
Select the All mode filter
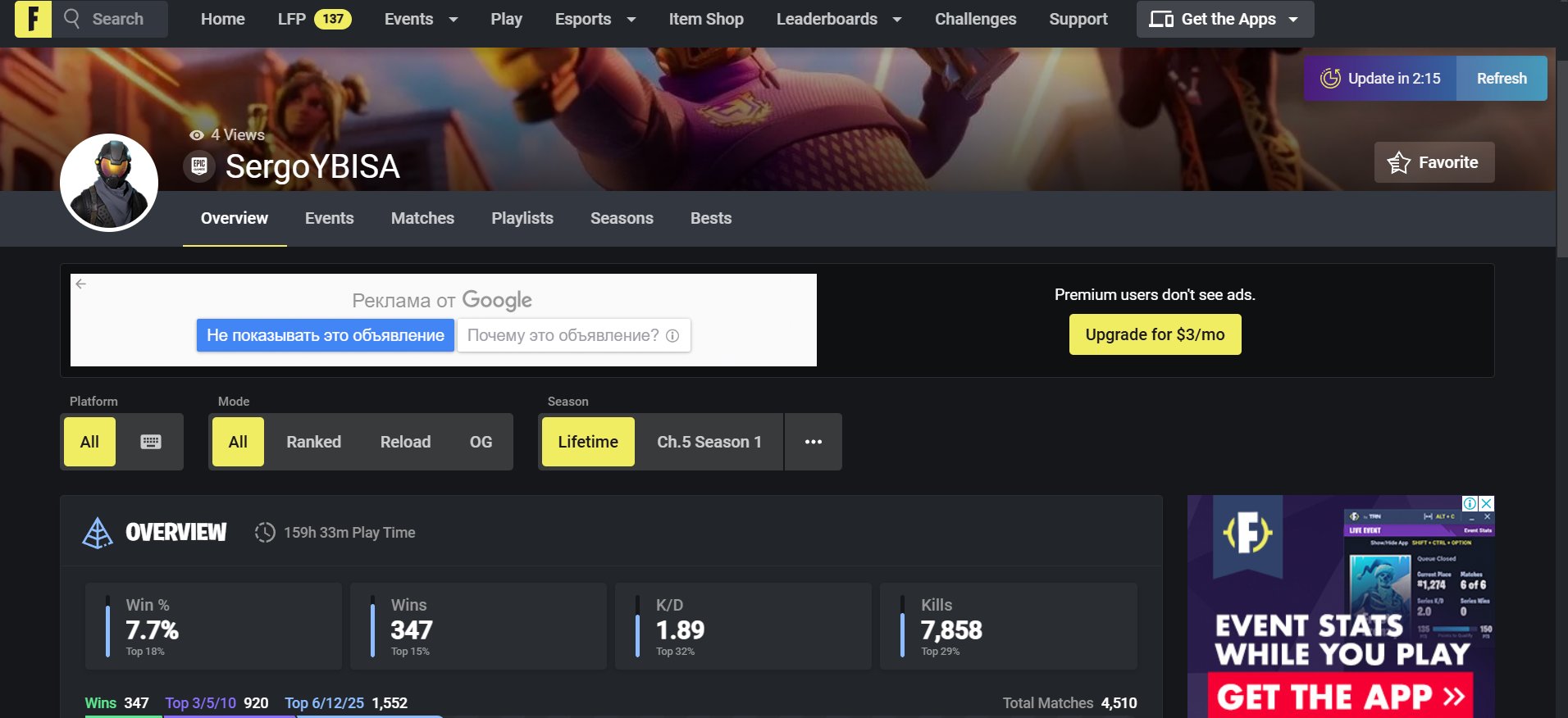point(238,442)
